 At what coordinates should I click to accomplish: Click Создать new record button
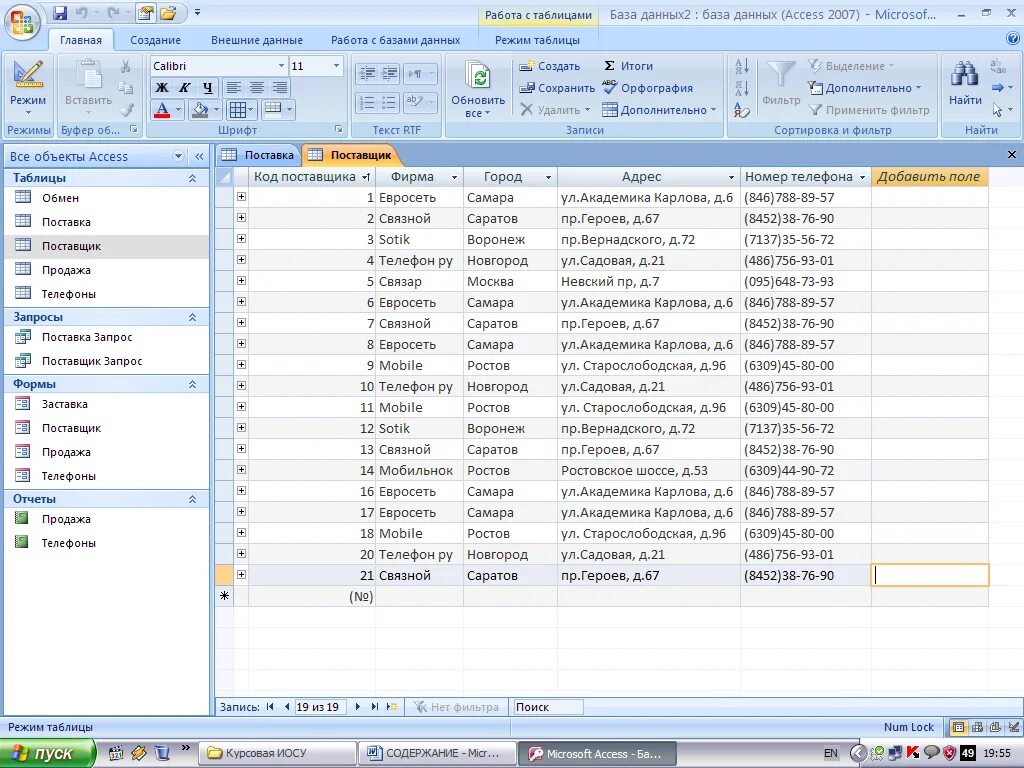(550, 66)
